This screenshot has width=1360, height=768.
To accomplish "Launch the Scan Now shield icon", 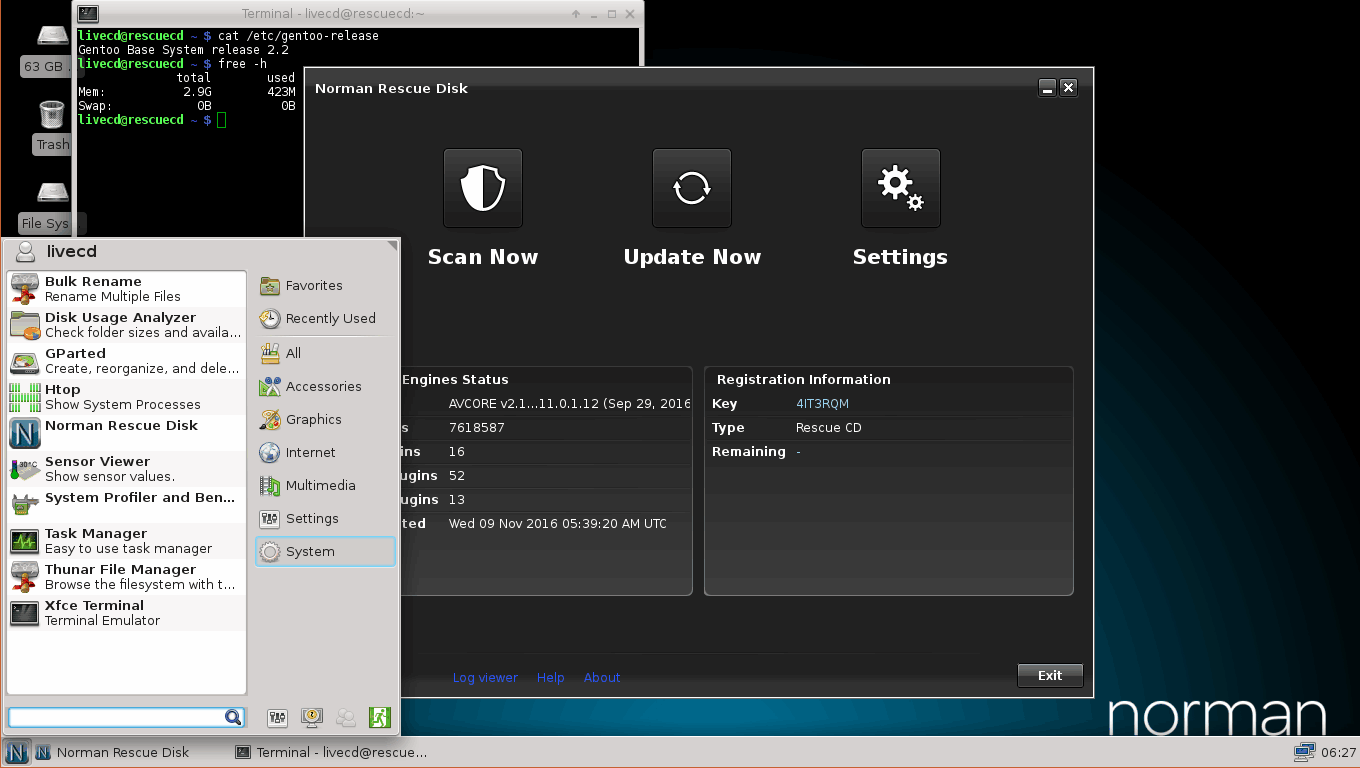I will coord(482,188).
